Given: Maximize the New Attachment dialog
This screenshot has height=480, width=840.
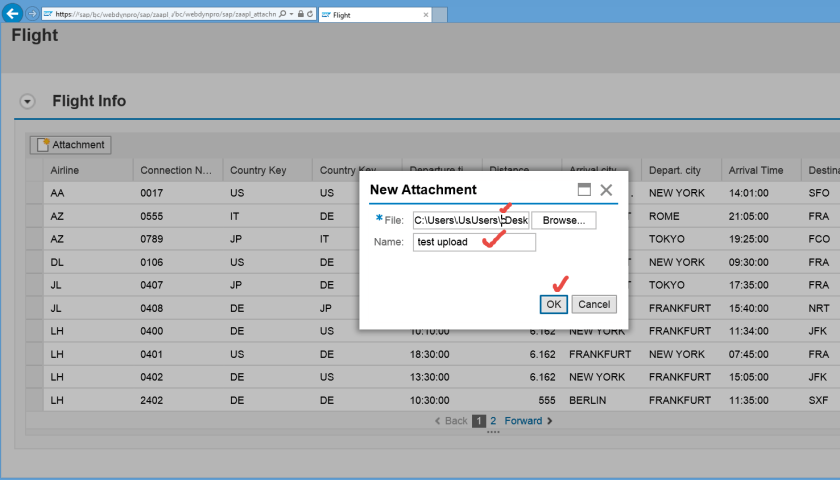Looking at the screenshot, I should (x=584, y=190).
